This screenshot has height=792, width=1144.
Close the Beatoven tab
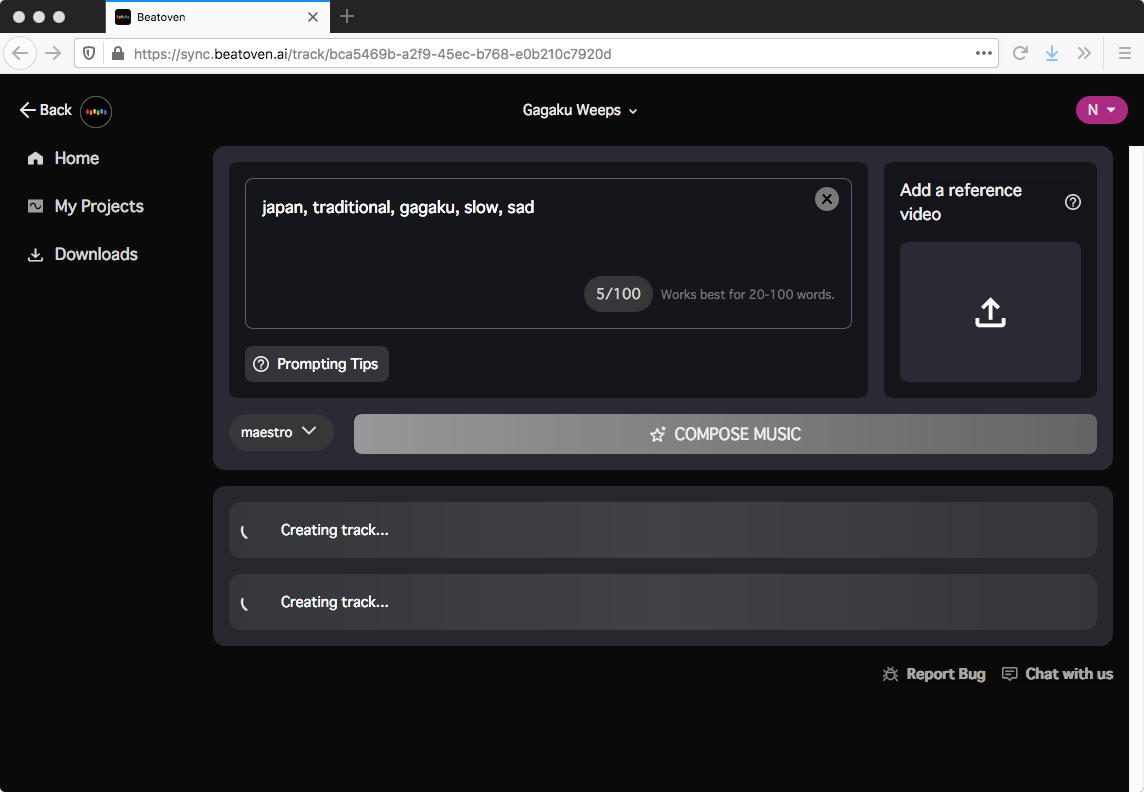click(313, 17)
